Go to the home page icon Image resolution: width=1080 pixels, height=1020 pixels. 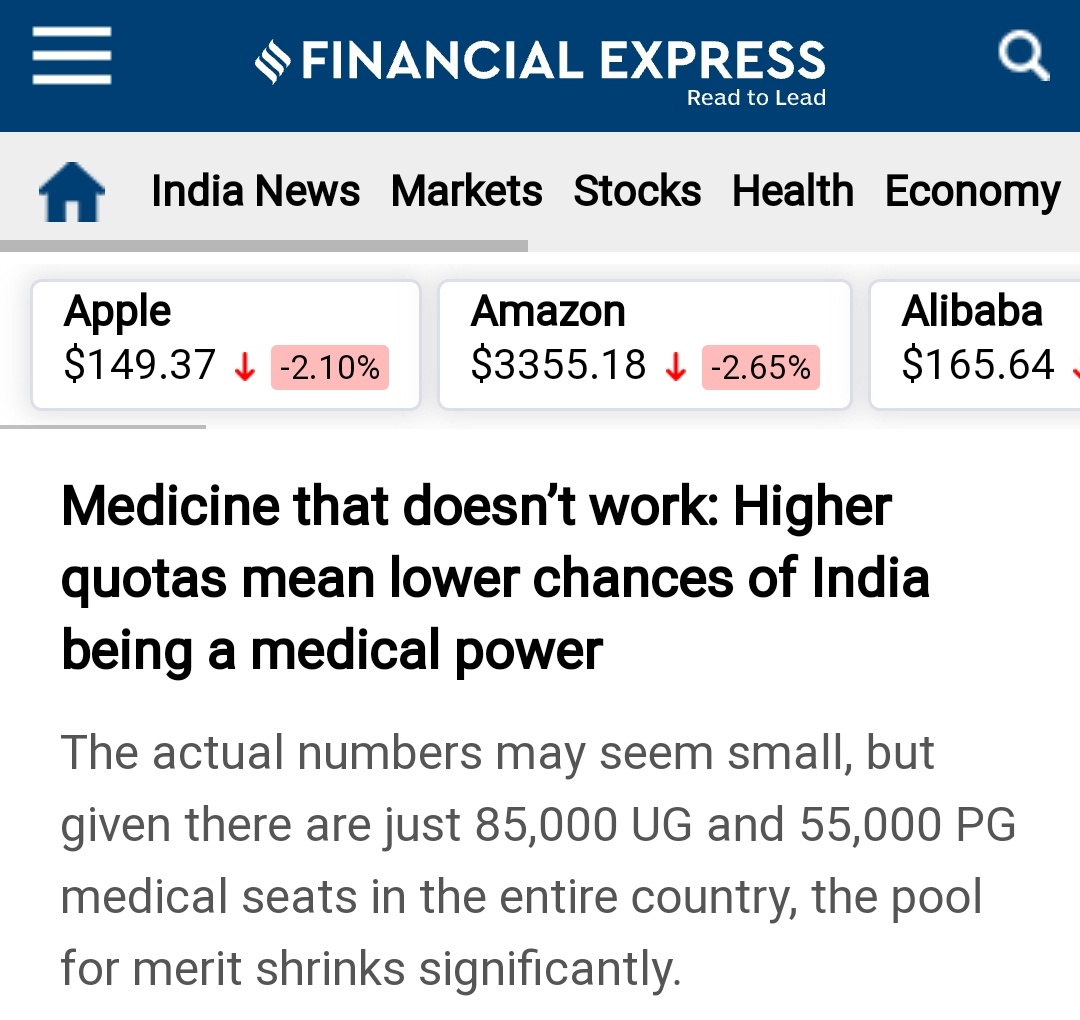72,191
